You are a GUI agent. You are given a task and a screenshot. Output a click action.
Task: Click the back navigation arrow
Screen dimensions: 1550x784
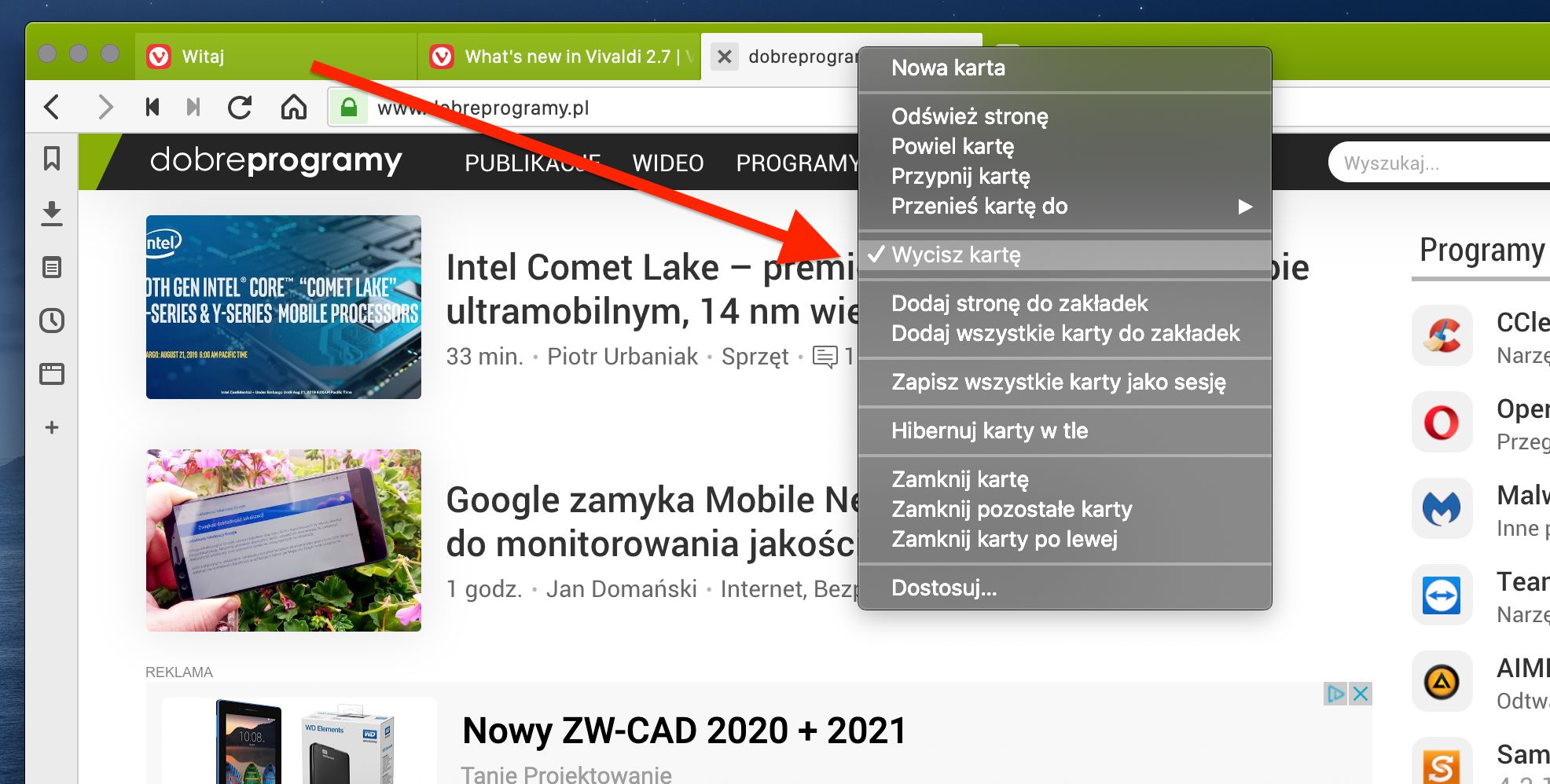click(52, 107)
